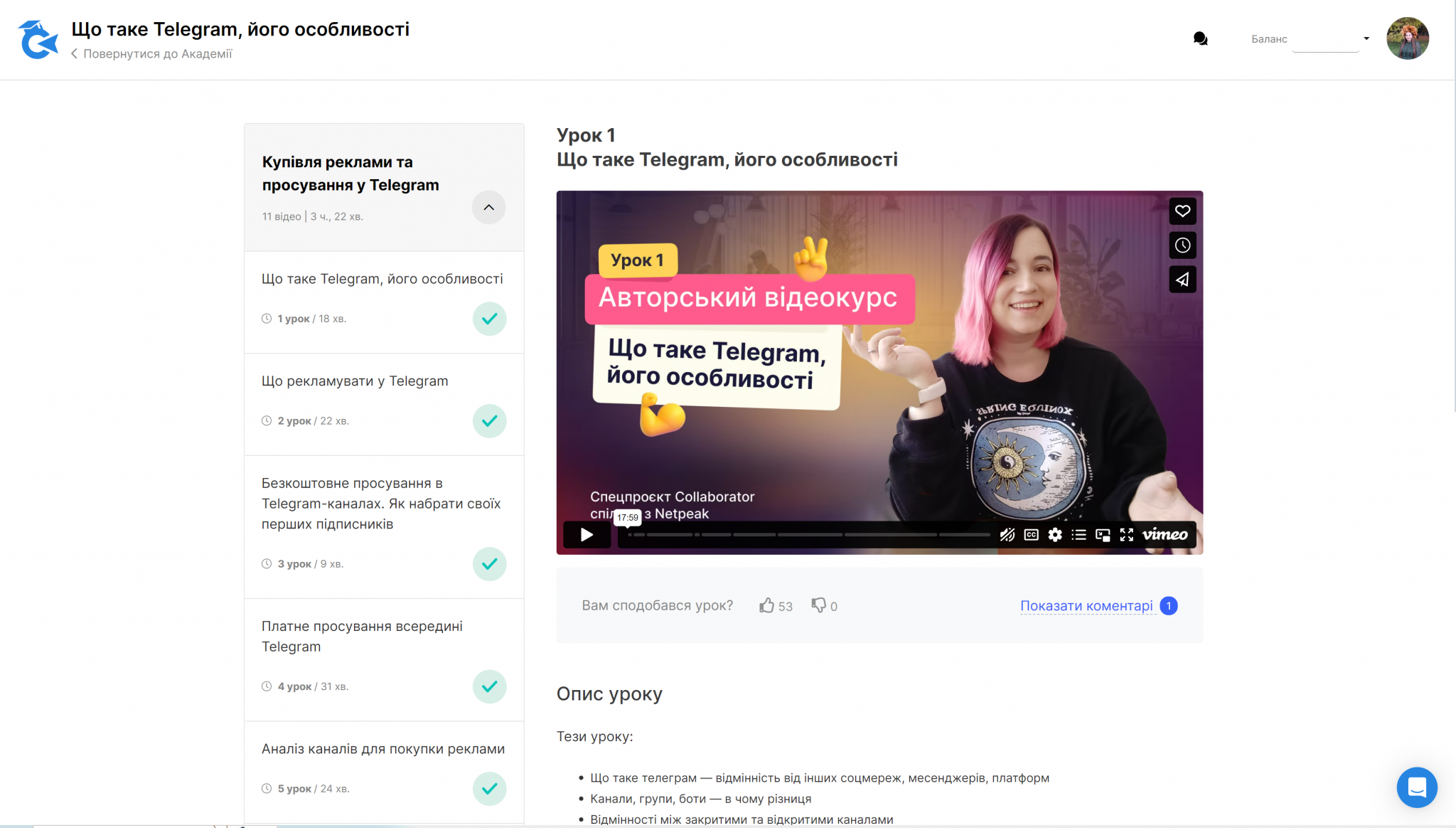The image size is (1456, 828).
Task: Open lesson Що таке Telegram, його особливості
Action: [x=382, y=279]
